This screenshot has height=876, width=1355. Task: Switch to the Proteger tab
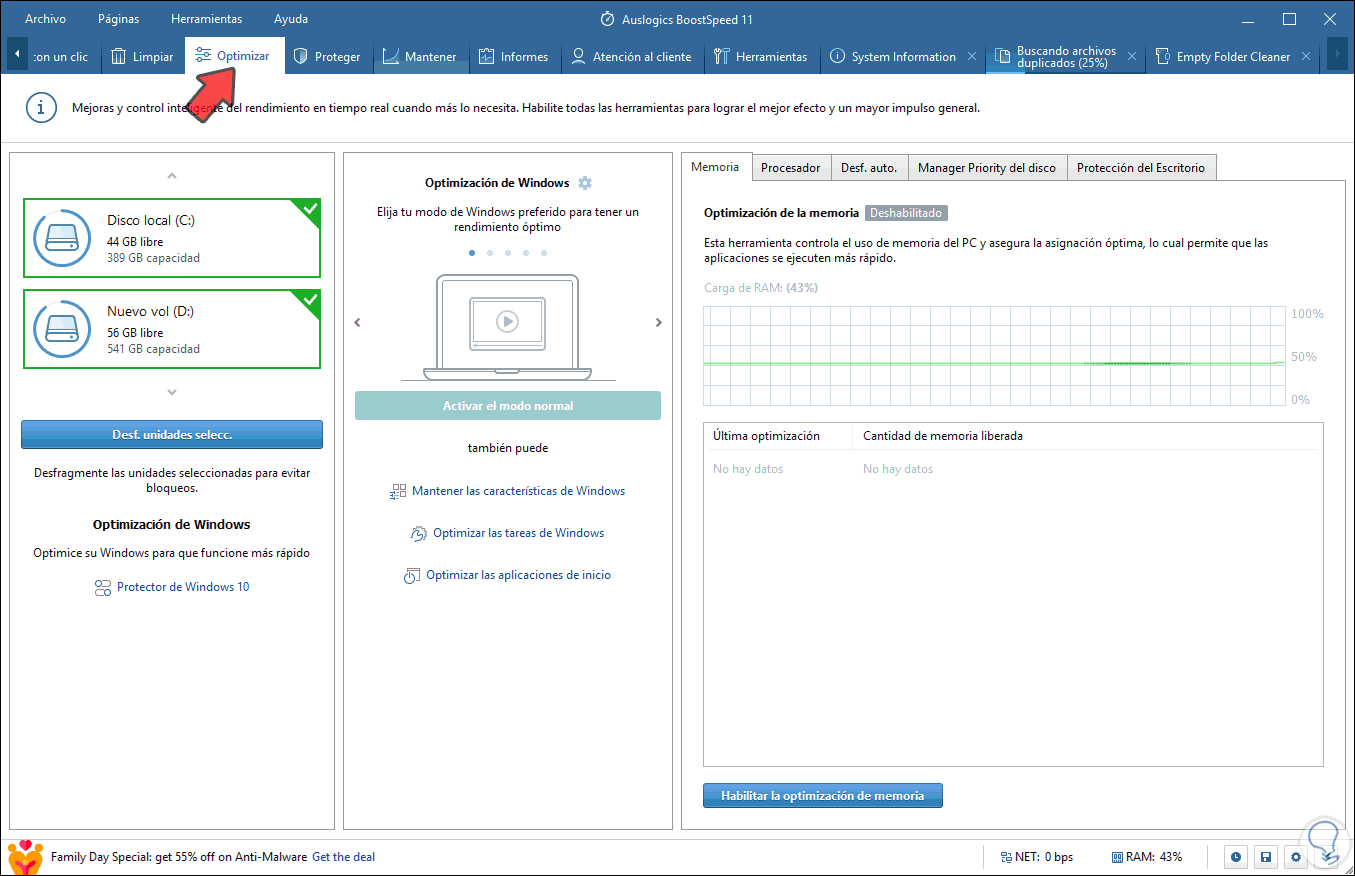click(x=326, y=57)
